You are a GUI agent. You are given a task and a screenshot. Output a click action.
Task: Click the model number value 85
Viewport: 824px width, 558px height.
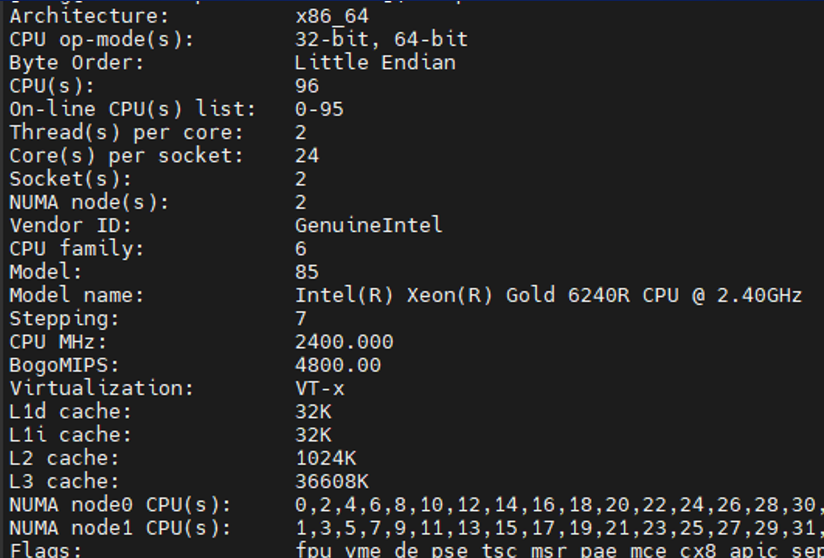click(x=307, y=272)
